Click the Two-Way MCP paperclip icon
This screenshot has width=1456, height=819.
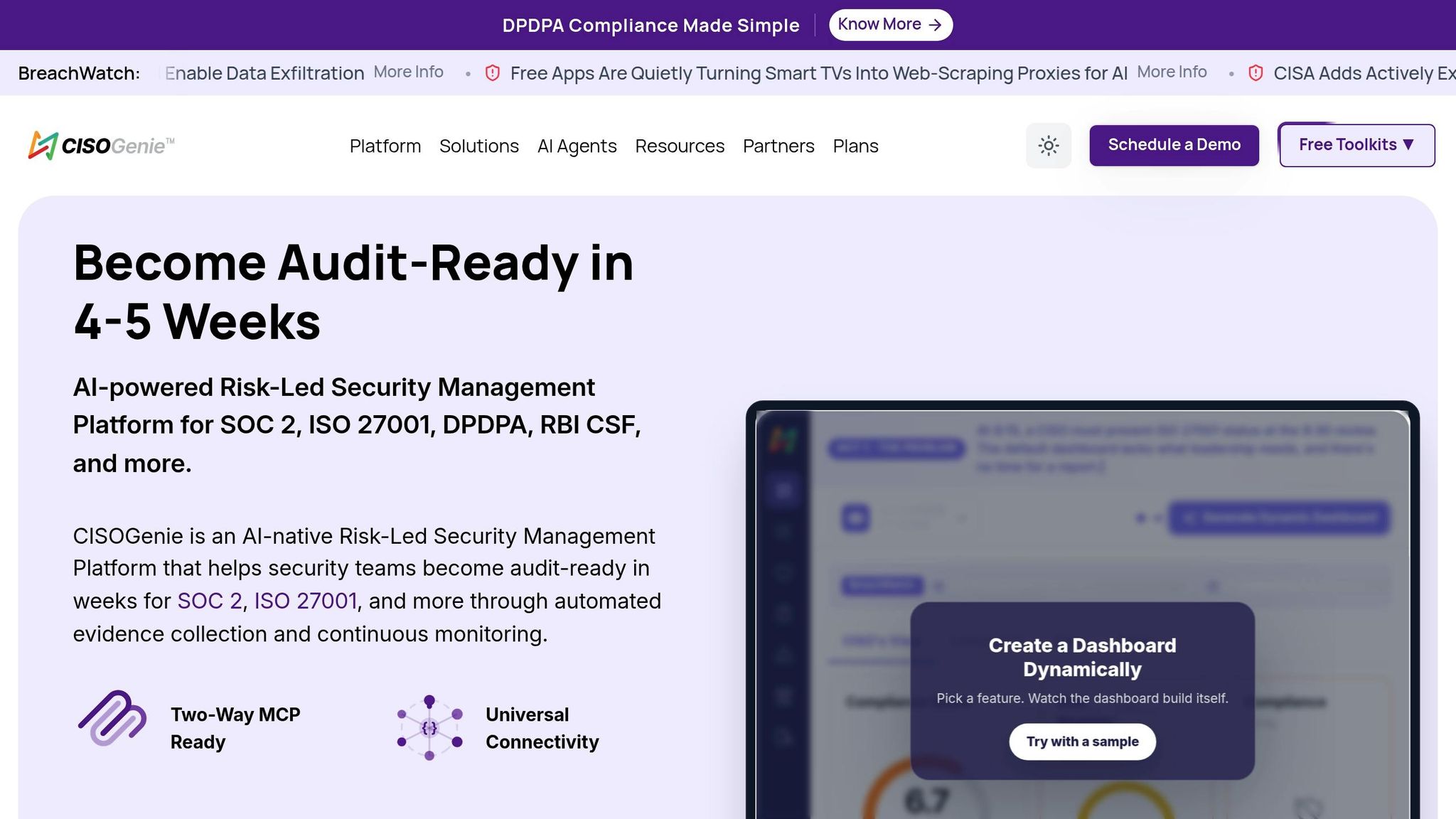tap(112, 718)
